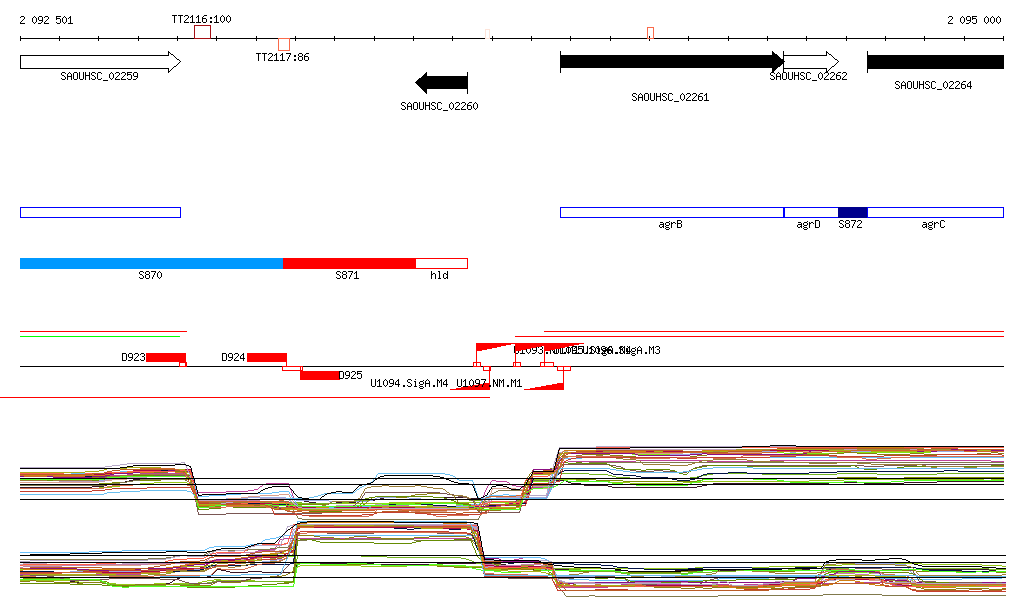Click the red D924 feature block
Image resolution: width=1024 pixels, height=611 pixels.
click(267, 357)
